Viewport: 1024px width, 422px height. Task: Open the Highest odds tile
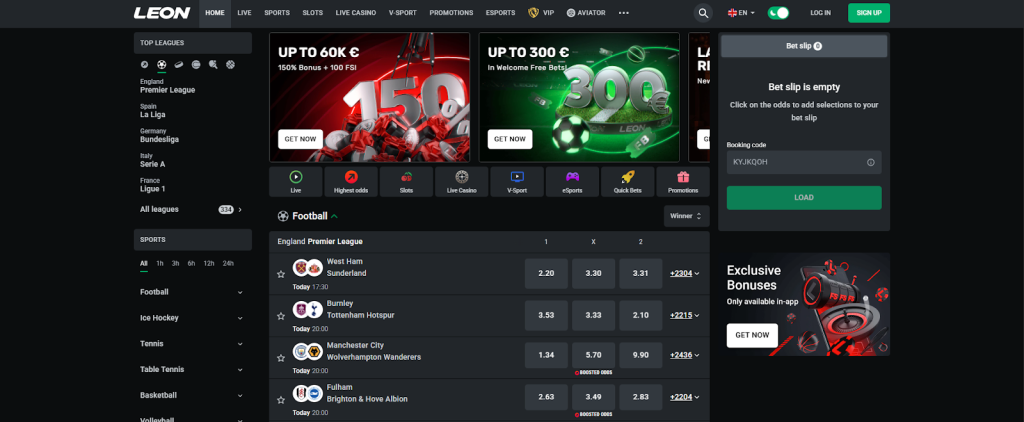coord(351,182)
